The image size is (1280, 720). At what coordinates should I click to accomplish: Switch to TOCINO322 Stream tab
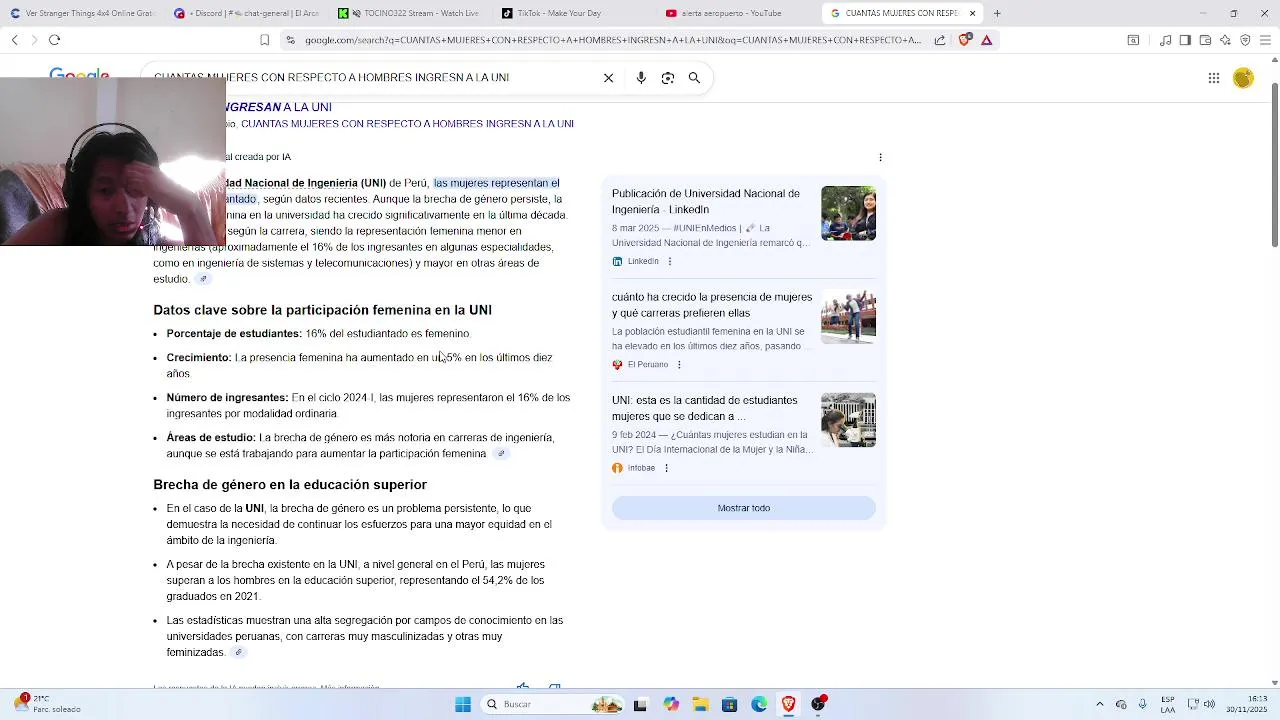(x=409, y=13)
